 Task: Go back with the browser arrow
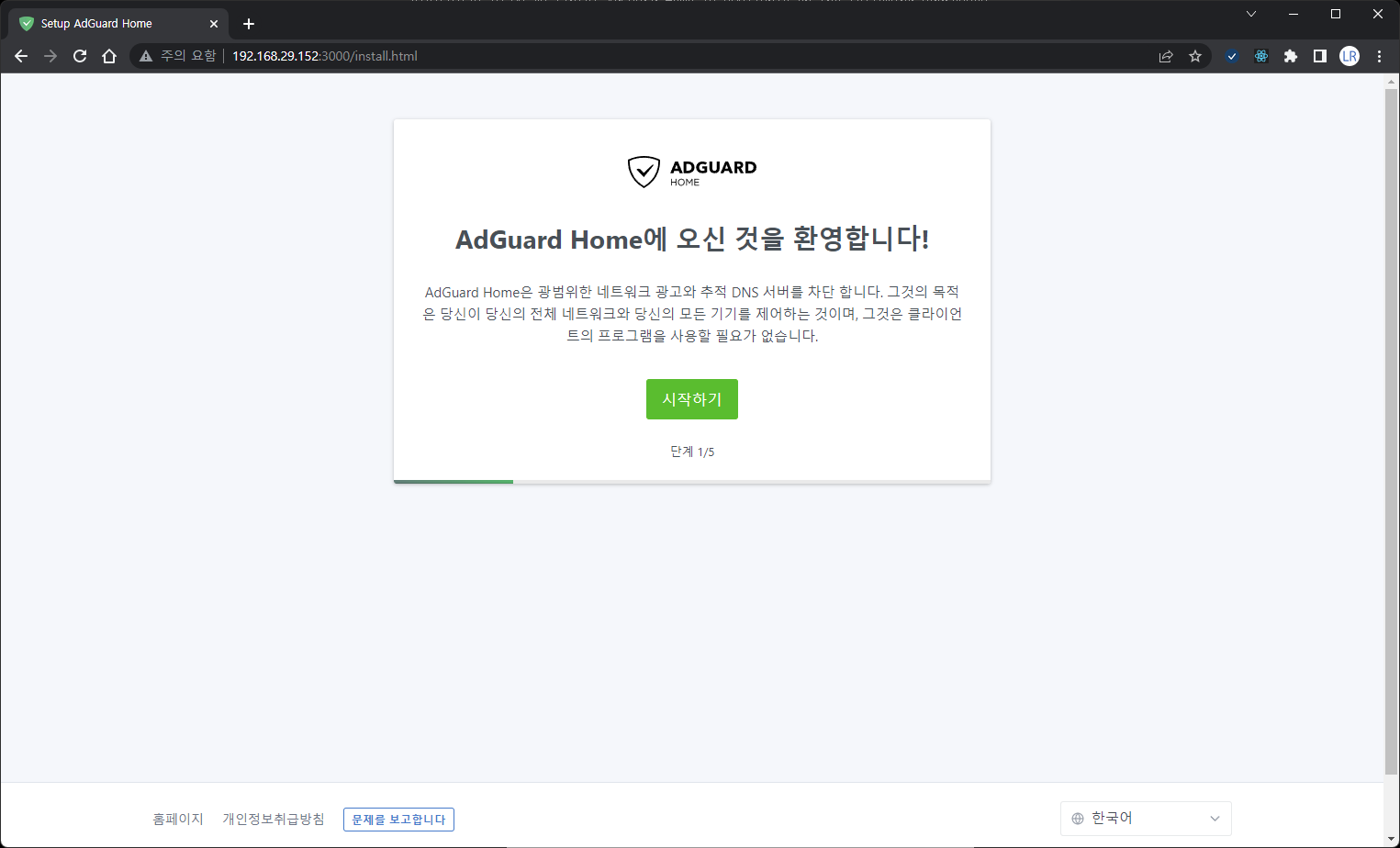[21, 56]
